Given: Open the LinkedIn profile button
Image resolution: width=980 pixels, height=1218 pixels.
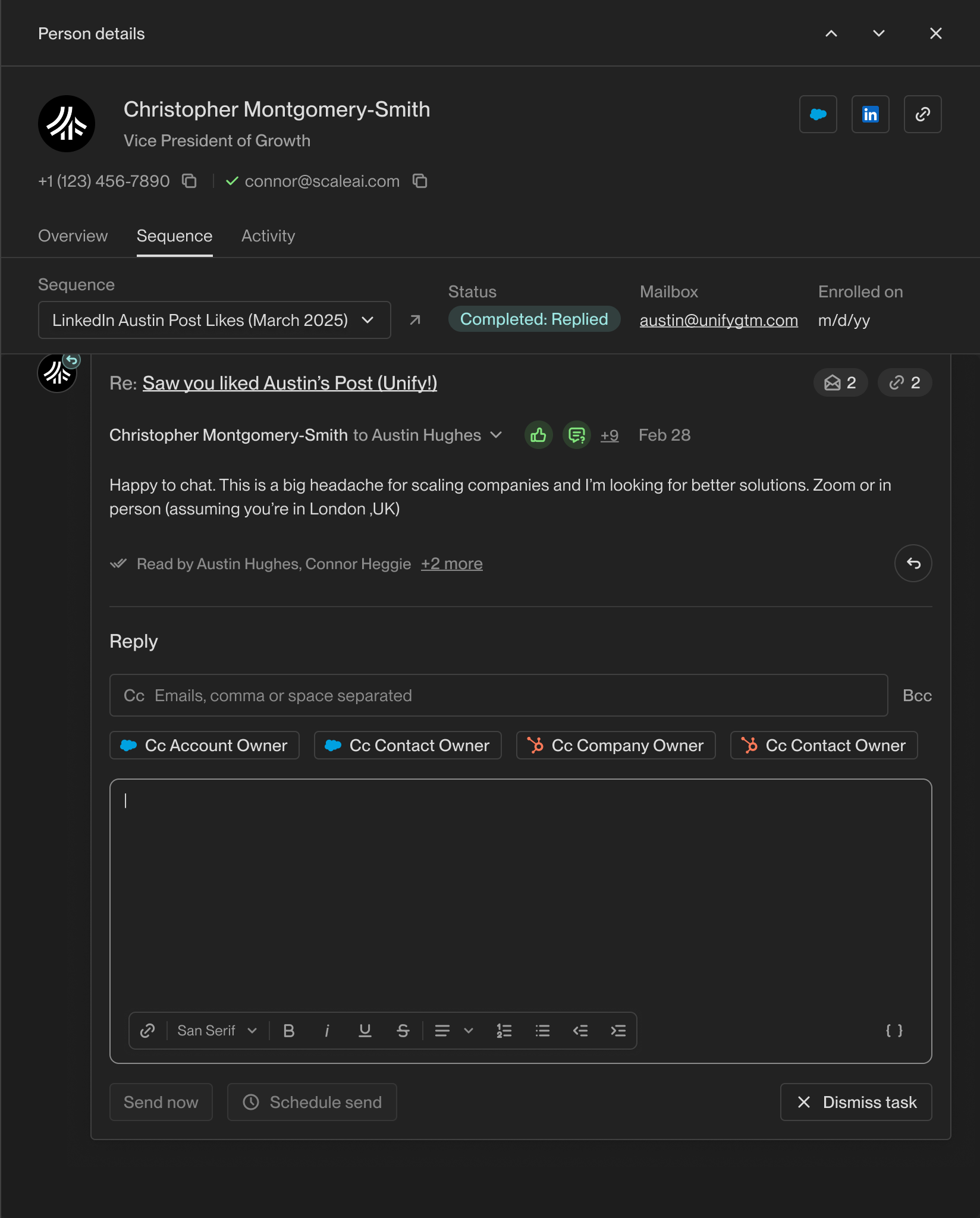Looking at the screenshot, I should (x=871, y=114).
